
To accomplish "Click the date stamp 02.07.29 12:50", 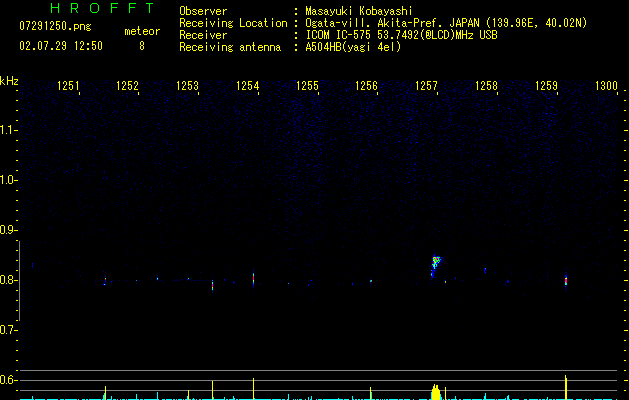I will pos(61,46).
